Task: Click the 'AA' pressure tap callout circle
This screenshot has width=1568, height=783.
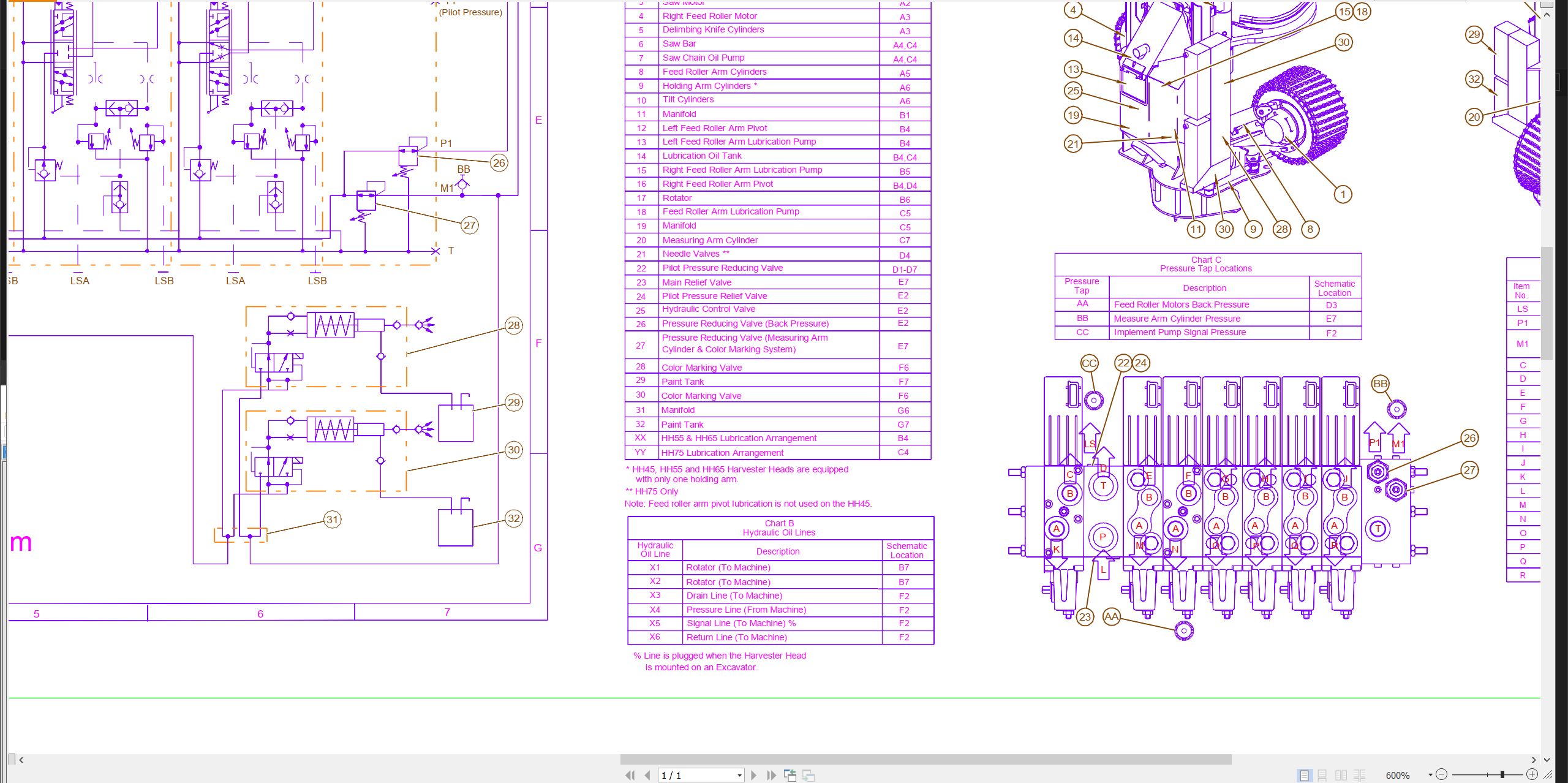Action: pyautogui.click(x=1111, y=617)
